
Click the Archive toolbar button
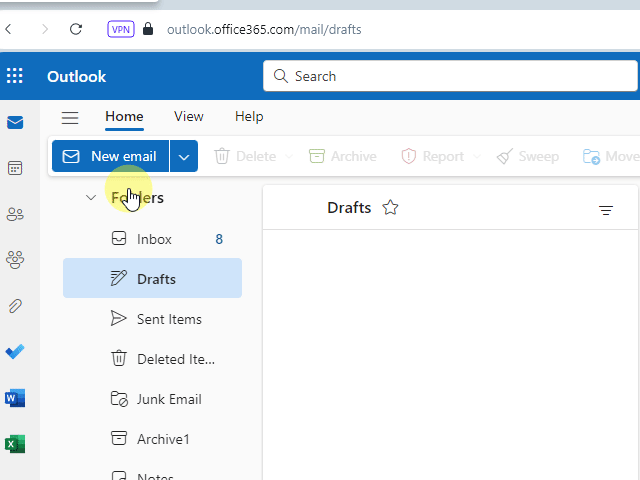coord(343,156)
